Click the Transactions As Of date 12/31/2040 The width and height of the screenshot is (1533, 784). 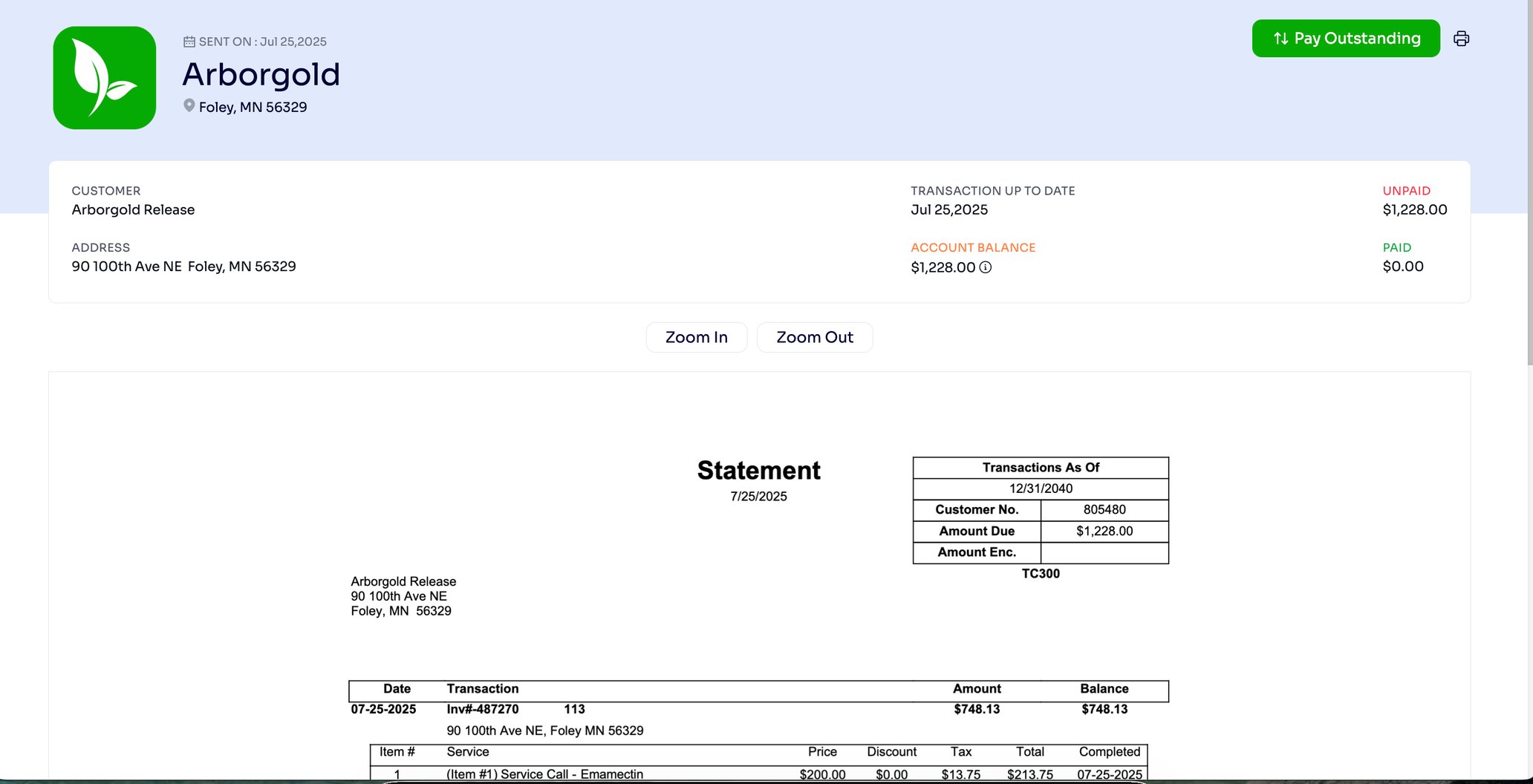1041,489
